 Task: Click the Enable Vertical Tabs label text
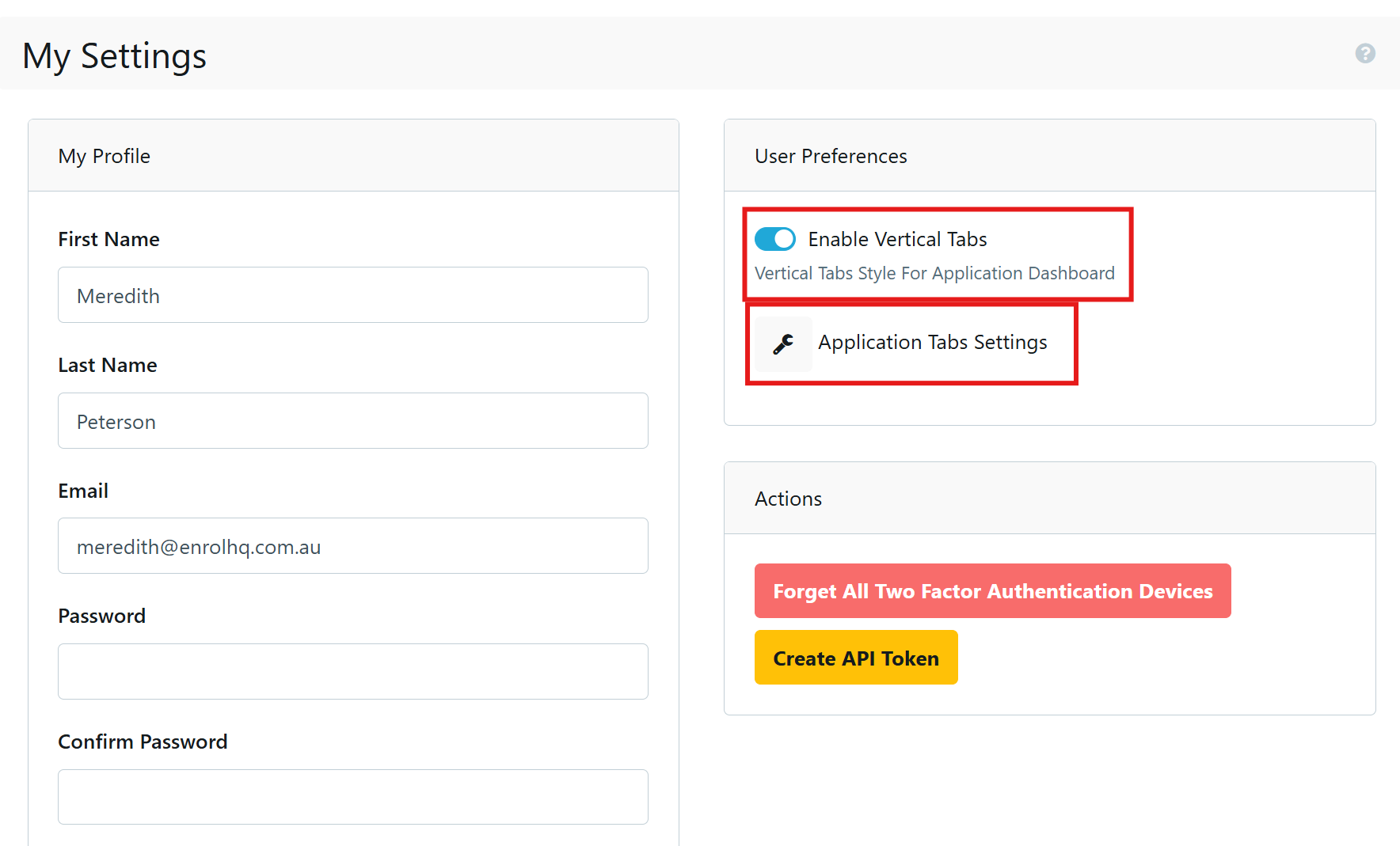(x=897, y=239)
